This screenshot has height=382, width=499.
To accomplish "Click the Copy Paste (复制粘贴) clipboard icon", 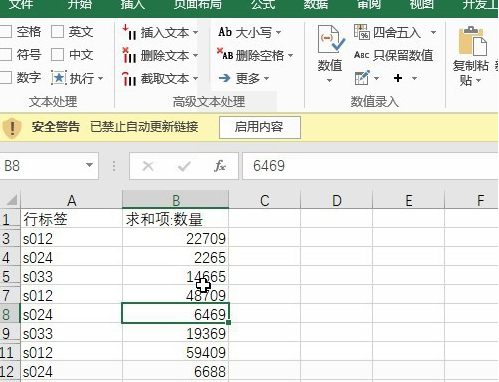I will (x=473, y=41).
